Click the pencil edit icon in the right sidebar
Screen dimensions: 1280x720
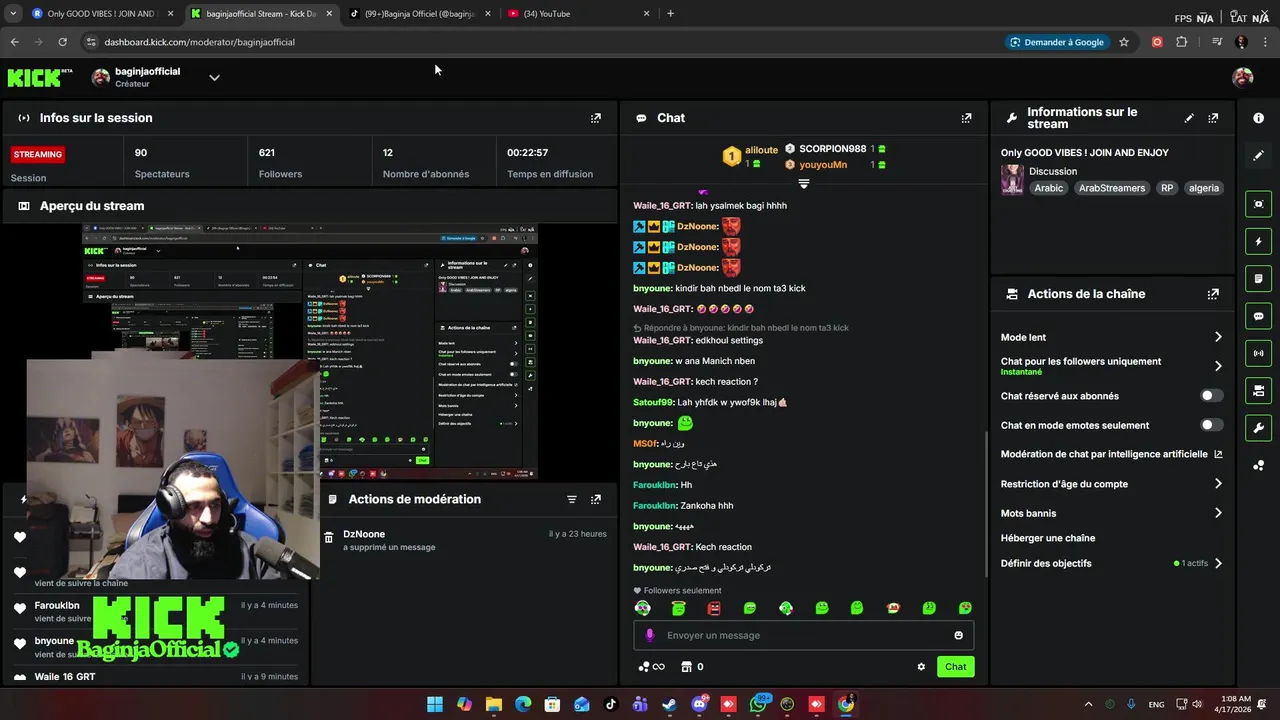click(x=1258, y=155)
